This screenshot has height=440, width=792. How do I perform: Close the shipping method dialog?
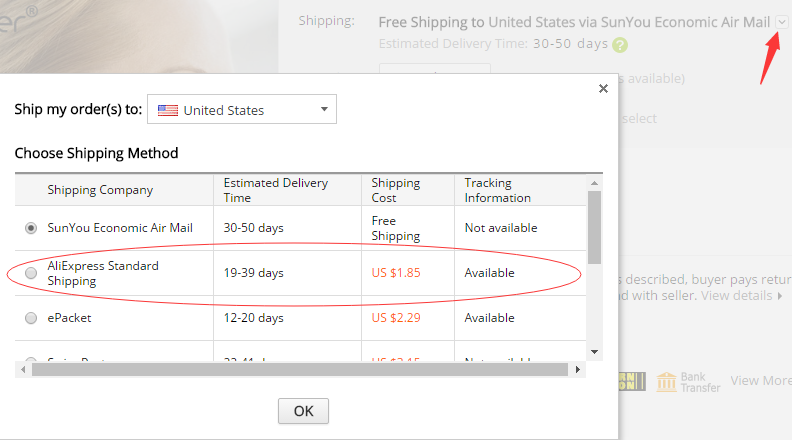point(603,89)
